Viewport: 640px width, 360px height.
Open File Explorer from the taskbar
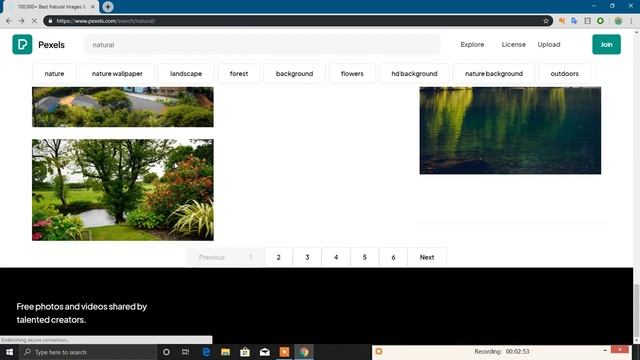tap(225, 352)
